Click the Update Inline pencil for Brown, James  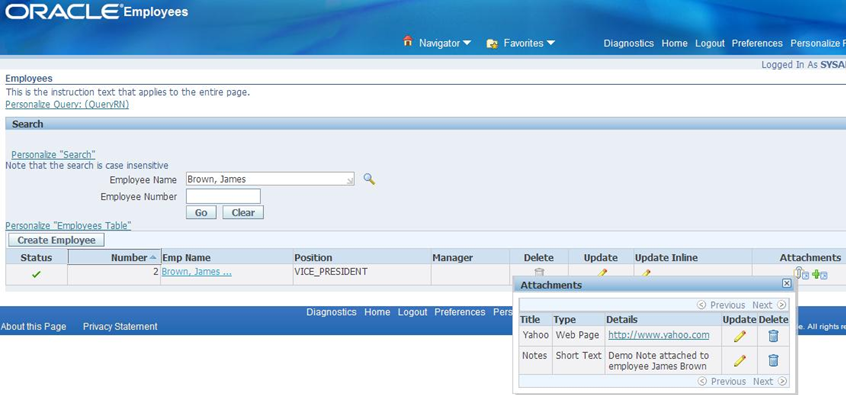(645, 273)
